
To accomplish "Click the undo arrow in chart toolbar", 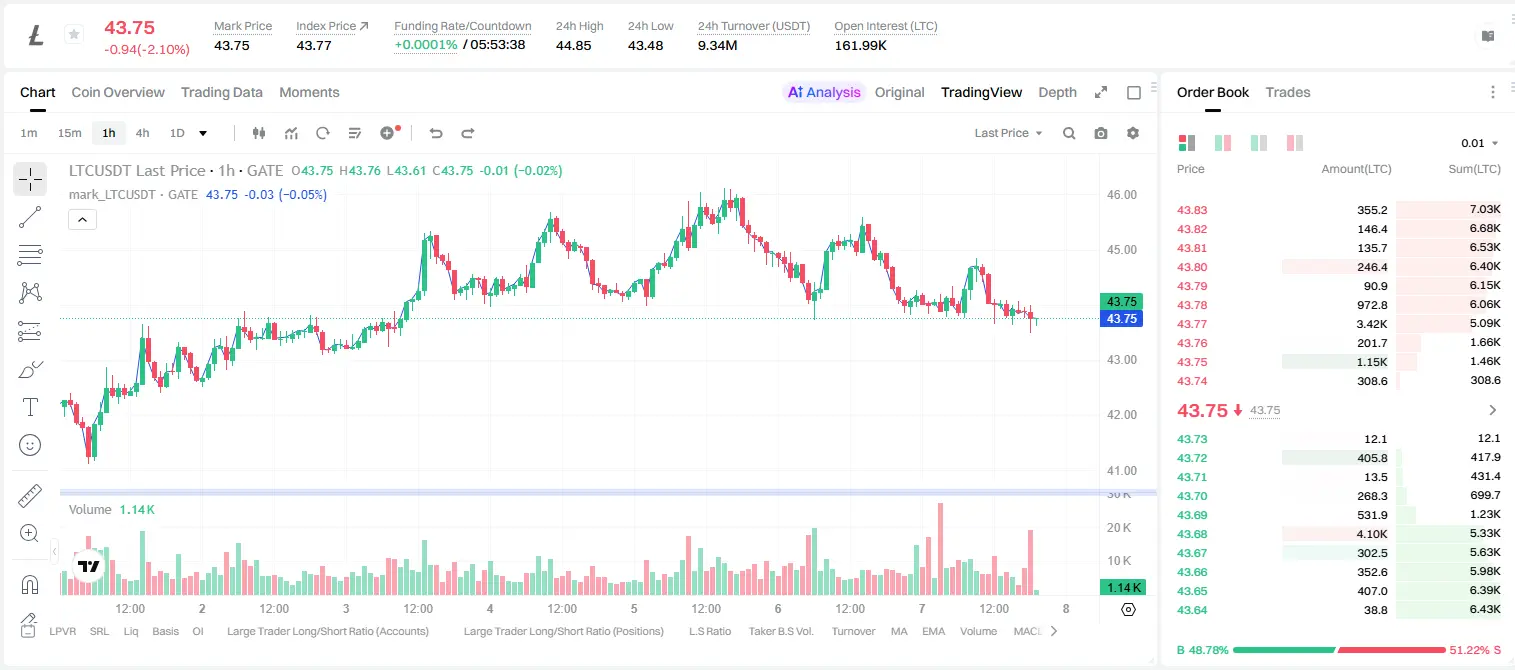I will pos(435,133).
